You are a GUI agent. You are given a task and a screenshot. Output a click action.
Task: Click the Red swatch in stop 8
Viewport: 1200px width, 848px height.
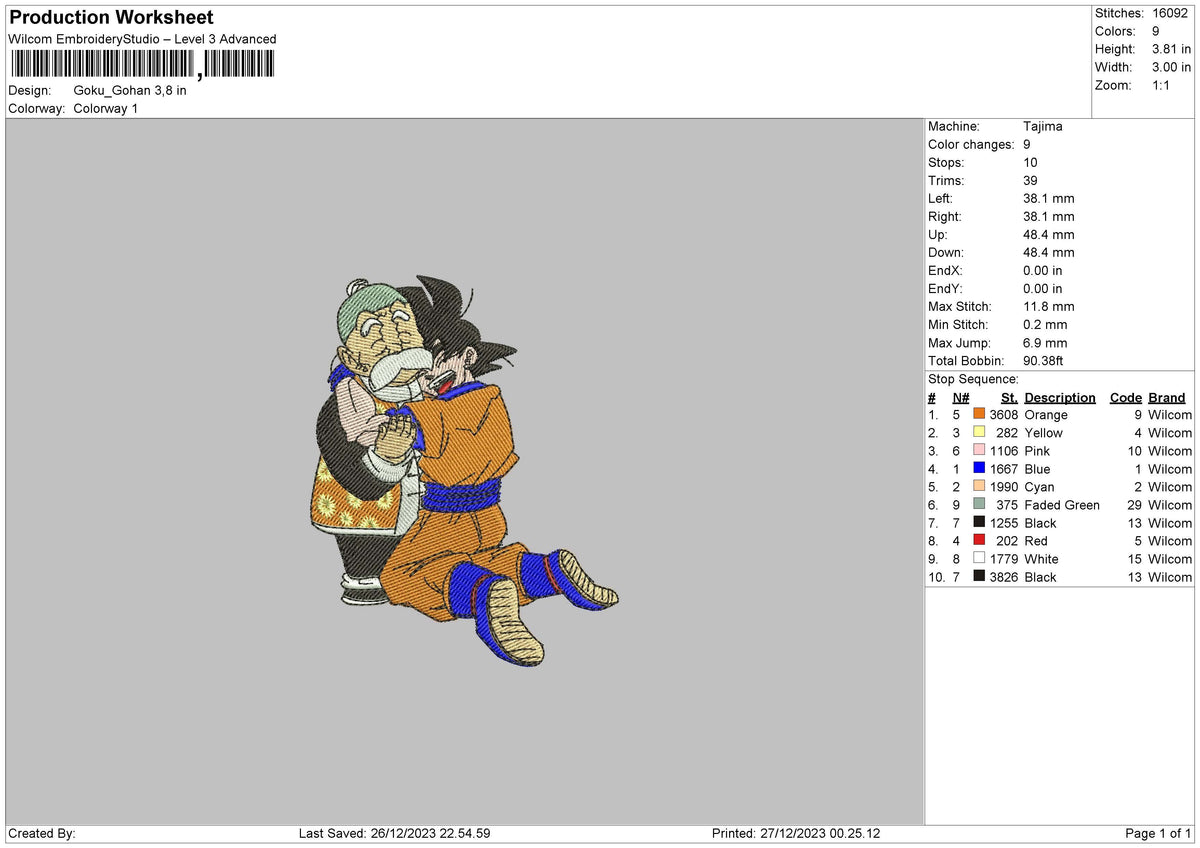click(x=979, y=540)
